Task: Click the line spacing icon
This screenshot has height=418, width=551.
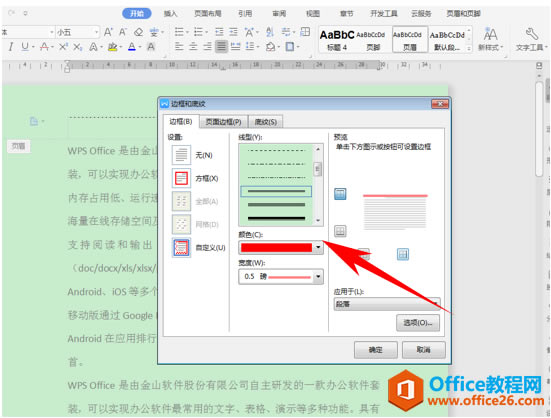Action: (250, 47)
